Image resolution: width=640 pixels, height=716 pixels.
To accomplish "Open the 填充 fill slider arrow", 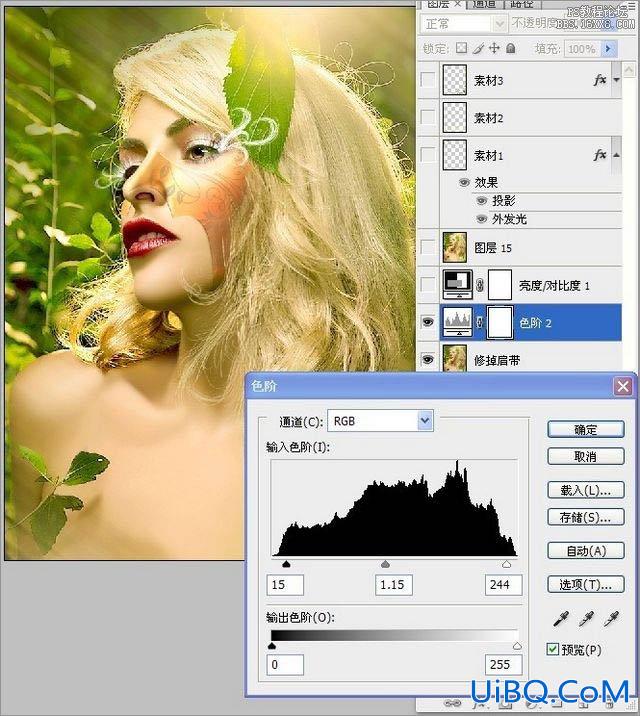I will coord(609,48).
